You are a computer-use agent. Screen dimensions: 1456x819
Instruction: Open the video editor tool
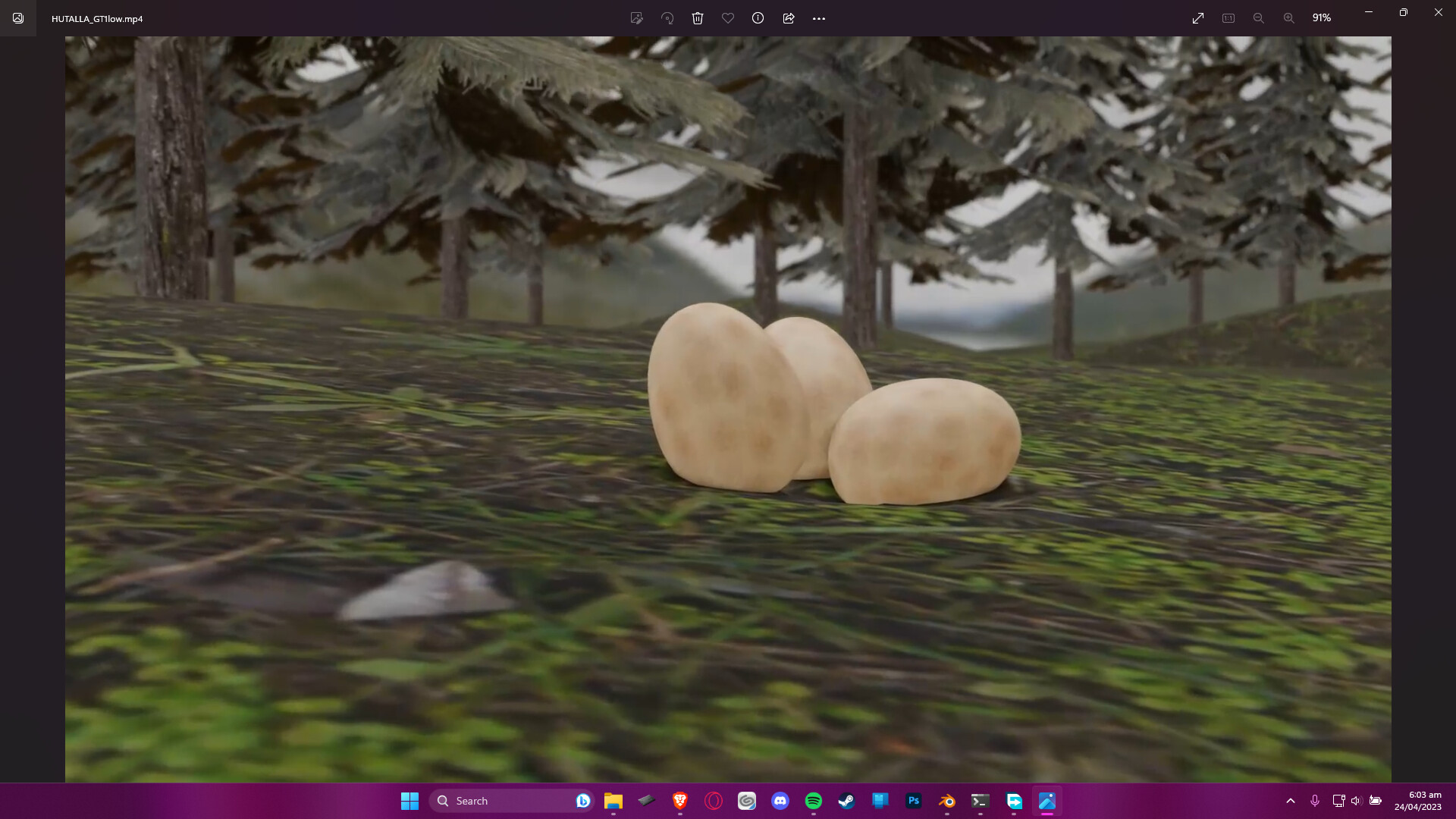[x=637, y=17]
